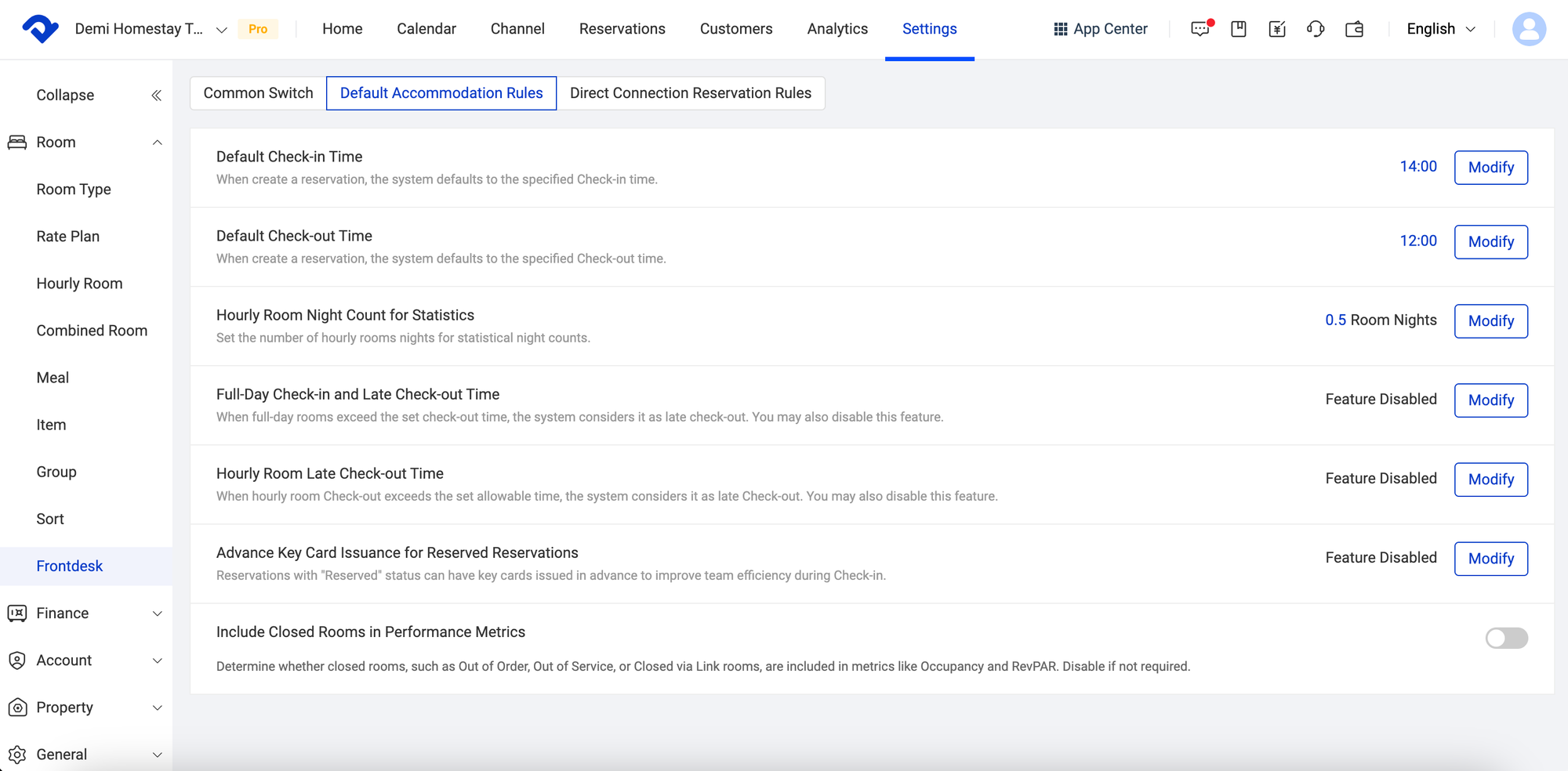Select the Frontdesk sidebar entry
The height and width of the screenshot is (771, 1568).
point(69,565)
